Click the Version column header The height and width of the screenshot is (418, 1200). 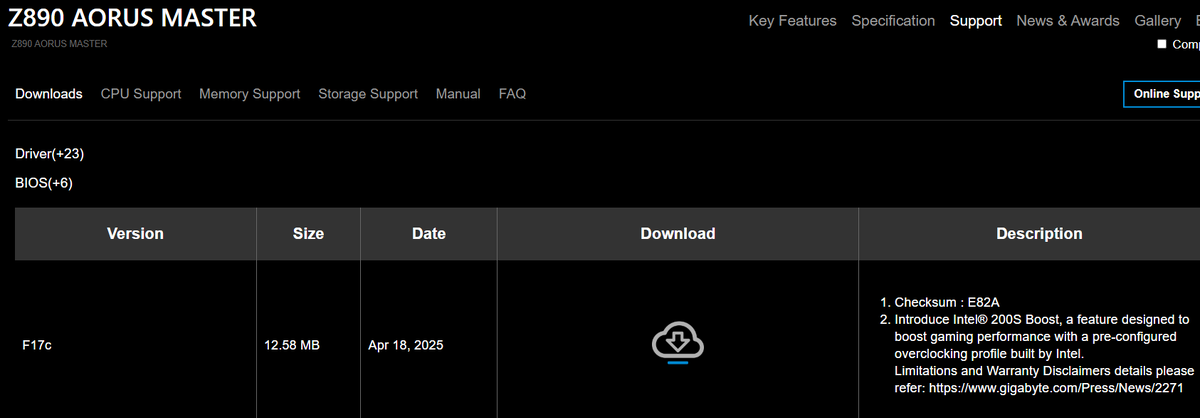[x=135, y=234]
